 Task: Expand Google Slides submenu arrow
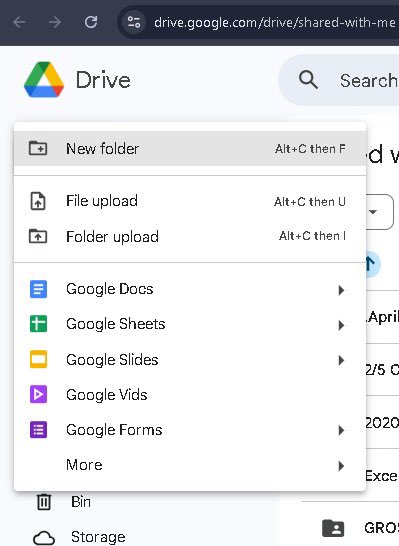(341, 360)
